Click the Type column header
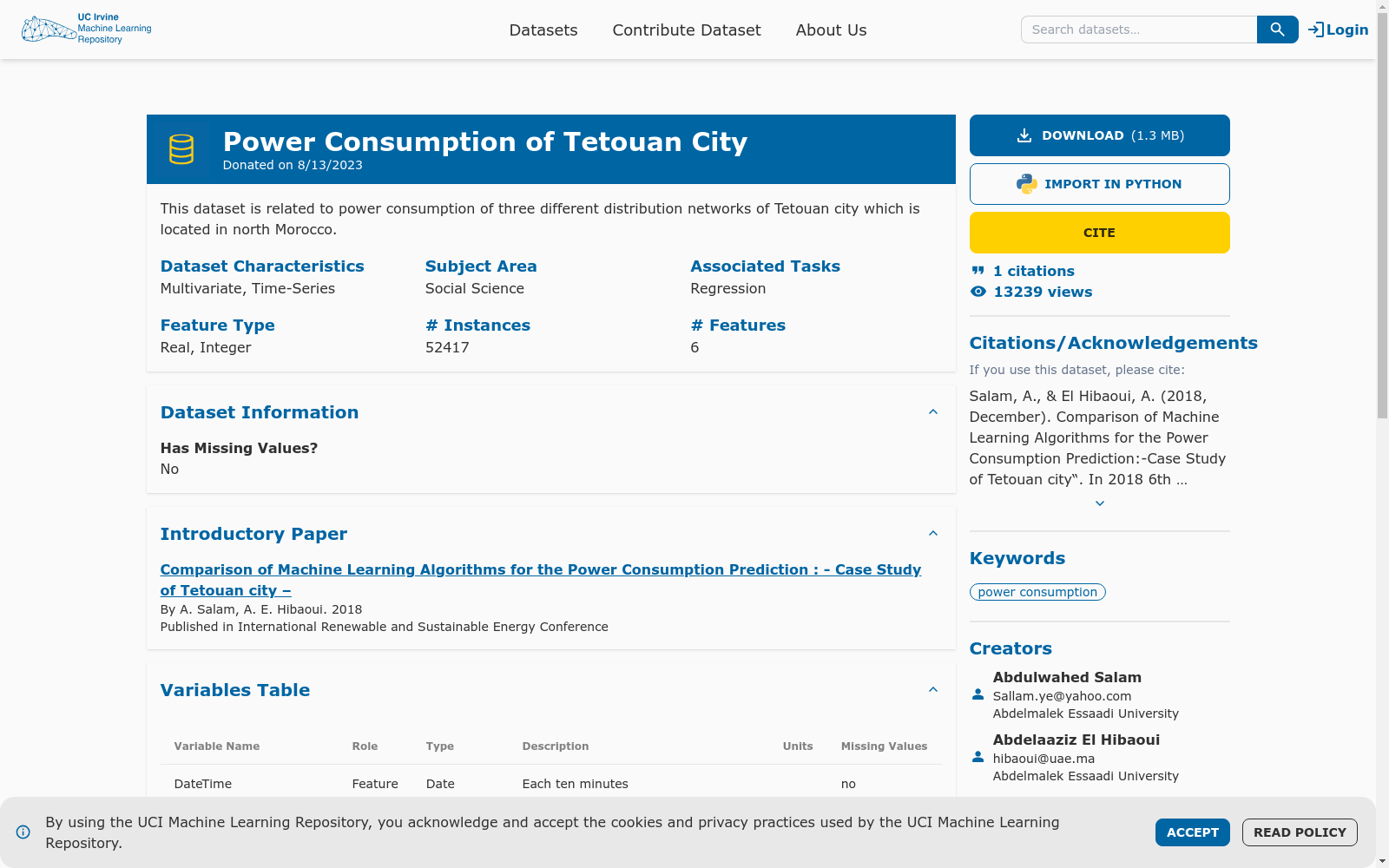 click(x=440, y=746)
